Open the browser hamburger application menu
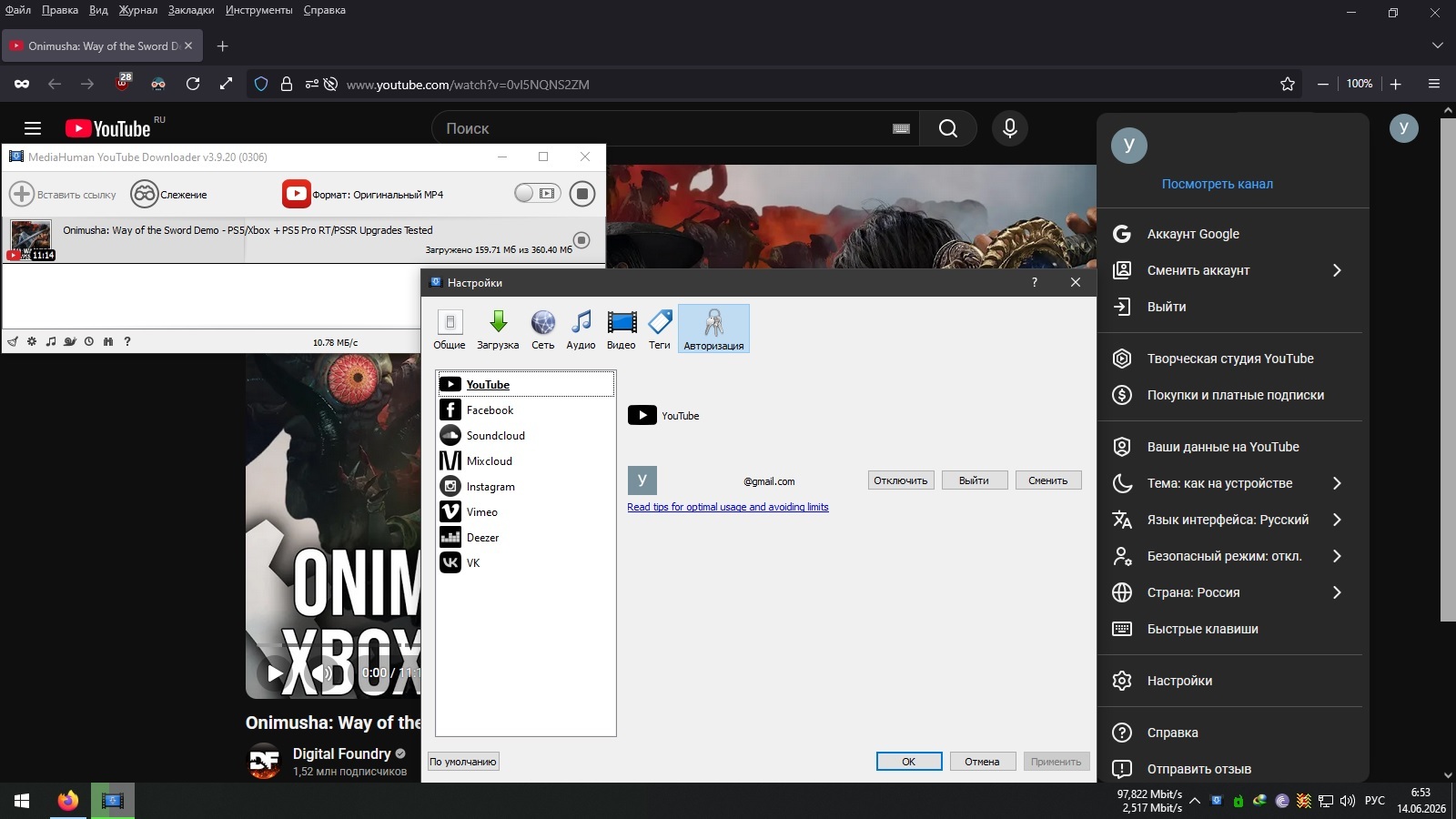The image size is (1456, 819). 1434,84
